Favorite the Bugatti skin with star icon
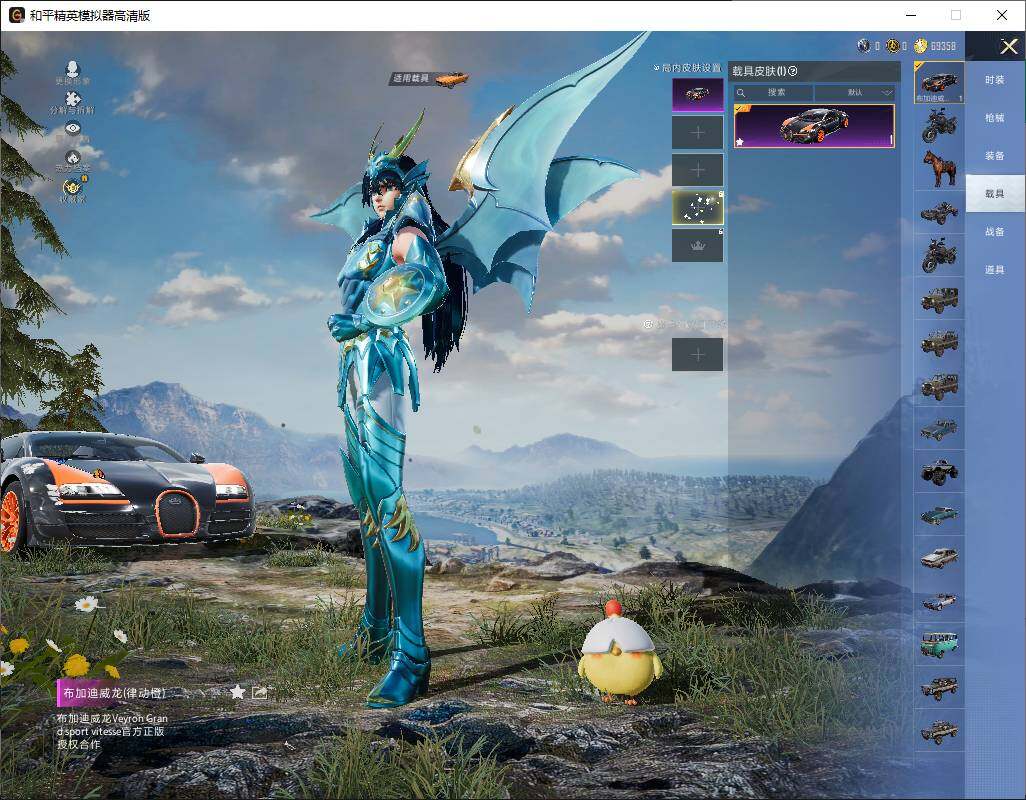 click(237, 692)
